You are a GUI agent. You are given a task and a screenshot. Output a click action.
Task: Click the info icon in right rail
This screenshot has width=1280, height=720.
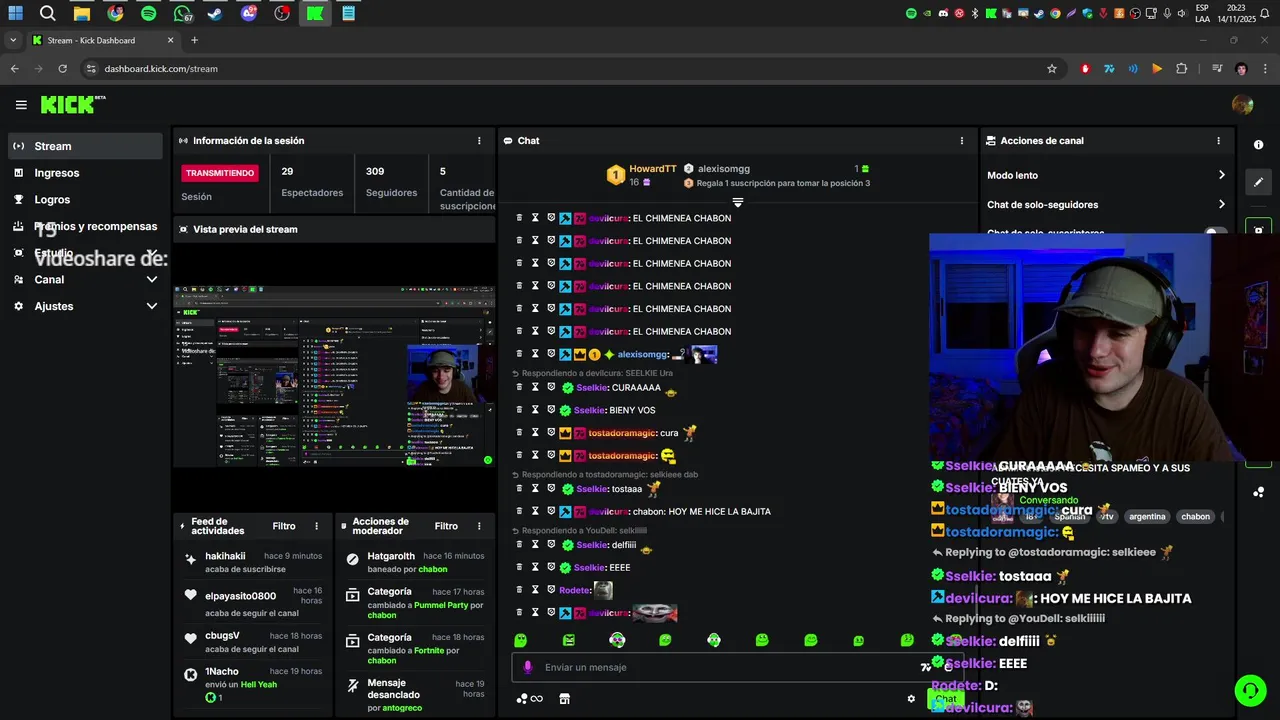1258,145
